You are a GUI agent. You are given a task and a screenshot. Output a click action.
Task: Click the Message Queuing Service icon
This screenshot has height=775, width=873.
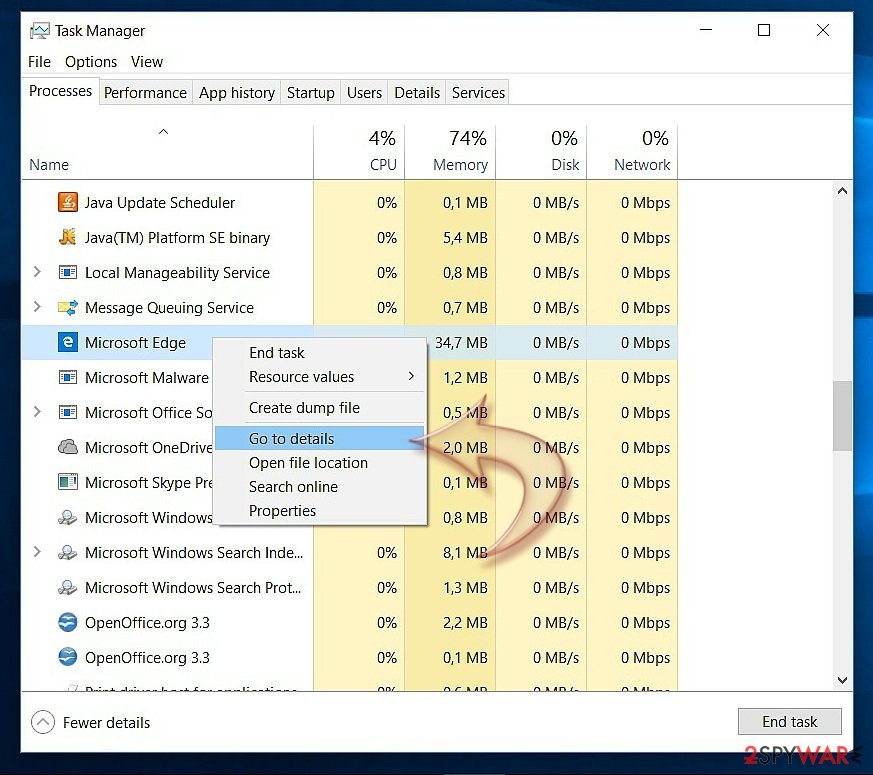click(x=67, y=308)
